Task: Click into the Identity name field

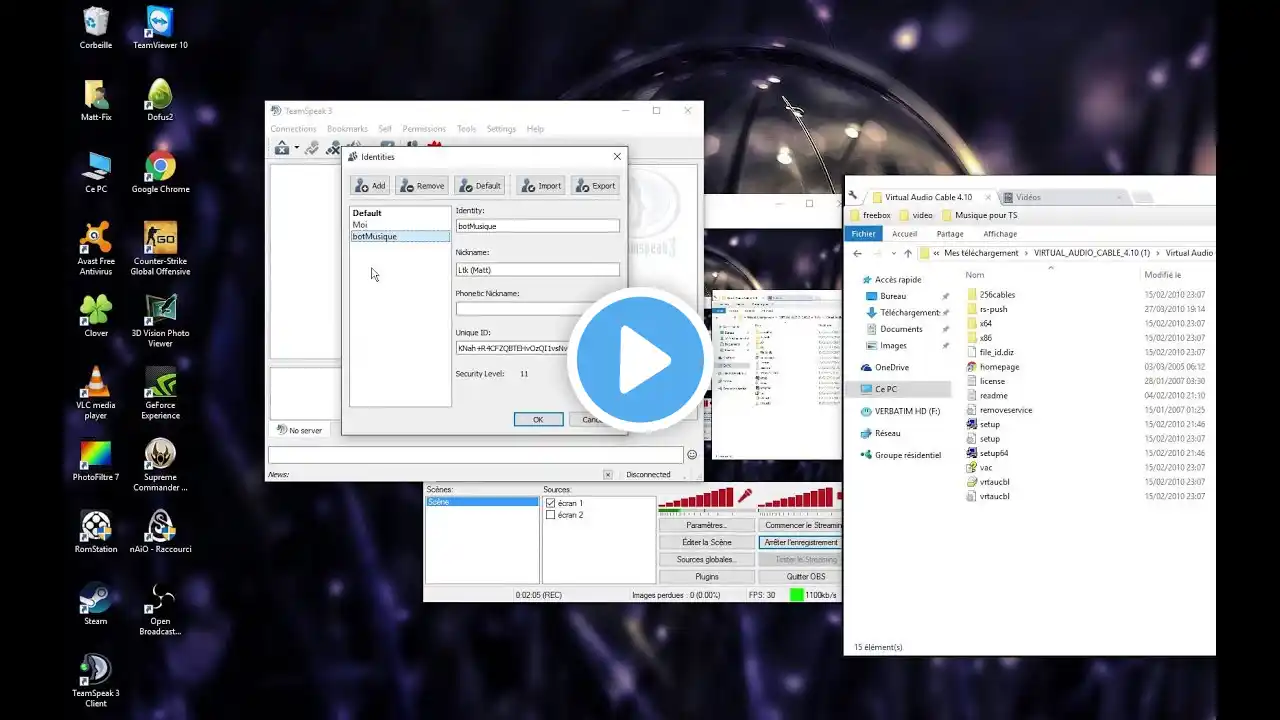Action: pyautogui.click(x=538, y=226)
